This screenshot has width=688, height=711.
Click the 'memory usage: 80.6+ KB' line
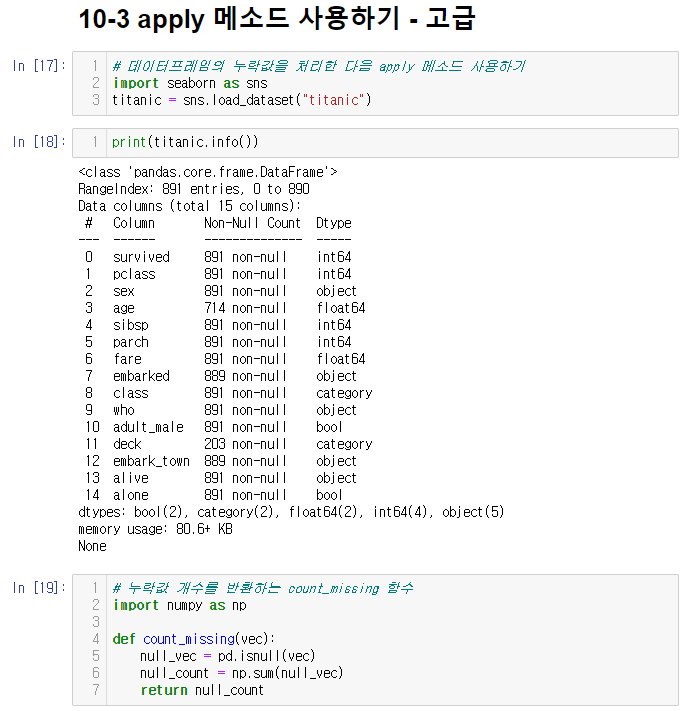pos(155,529)
